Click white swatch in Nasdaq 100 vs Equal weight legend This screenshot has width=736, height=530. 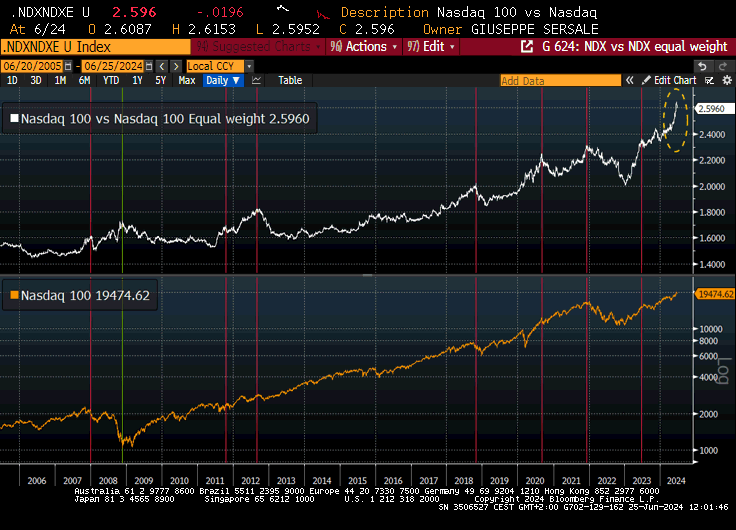[15, 118]
